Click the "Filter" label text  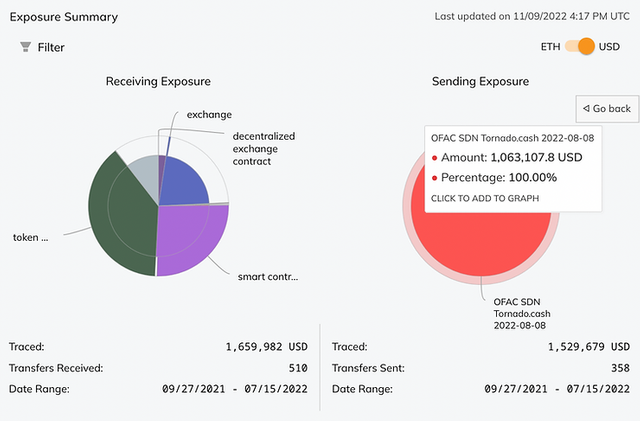click(x=51, y=47)
